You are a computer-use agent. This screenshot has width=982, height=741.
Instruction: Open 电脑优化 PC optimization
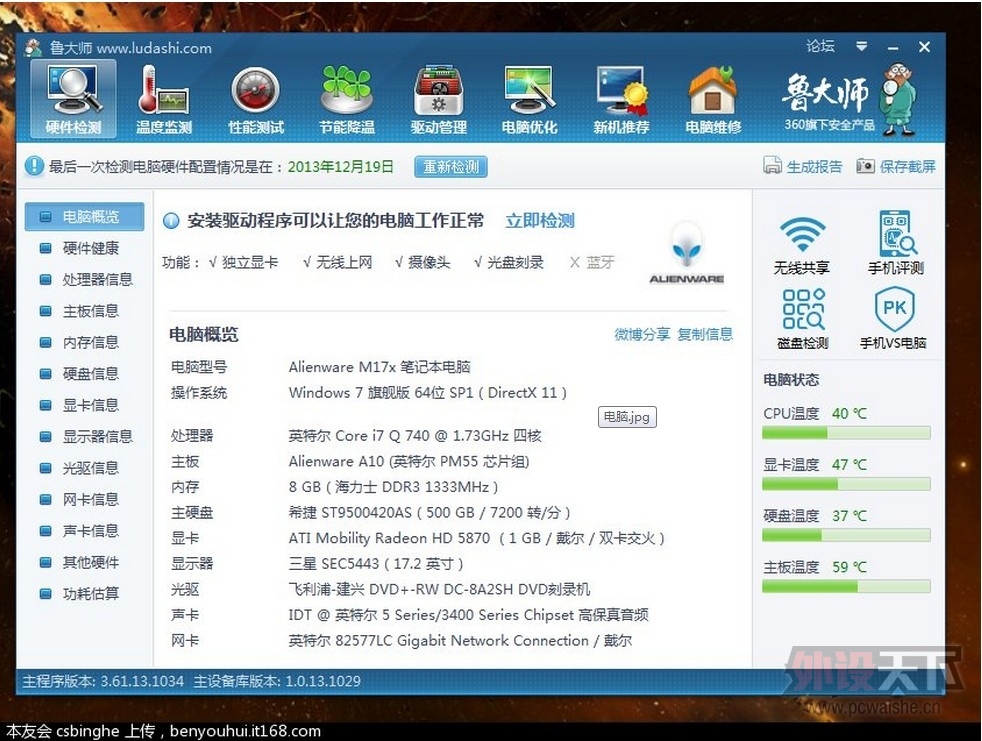tap(529, 99)
